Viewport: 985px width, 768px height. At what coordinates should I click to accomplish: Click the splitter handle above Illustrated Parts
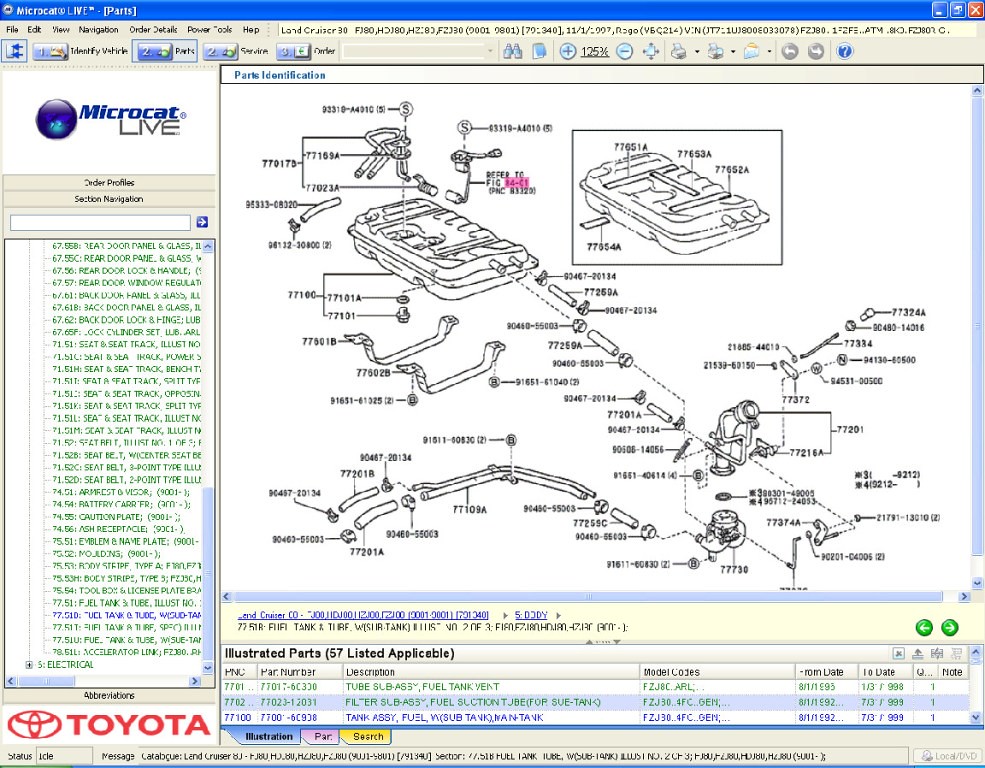pyautogui.click(x=602, y=642)
